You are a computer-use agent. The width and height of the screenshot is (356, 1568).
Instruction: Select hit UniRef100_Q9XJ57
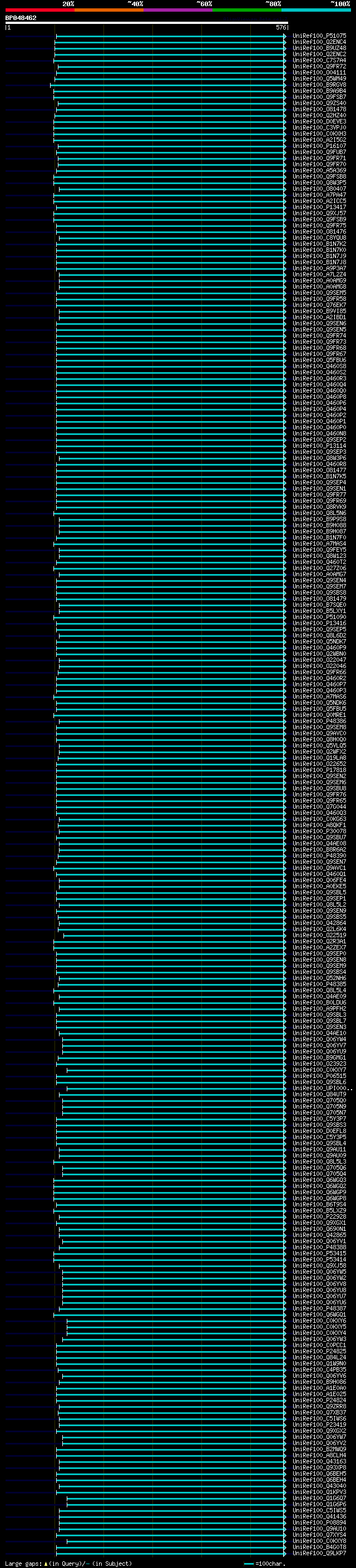319,214
